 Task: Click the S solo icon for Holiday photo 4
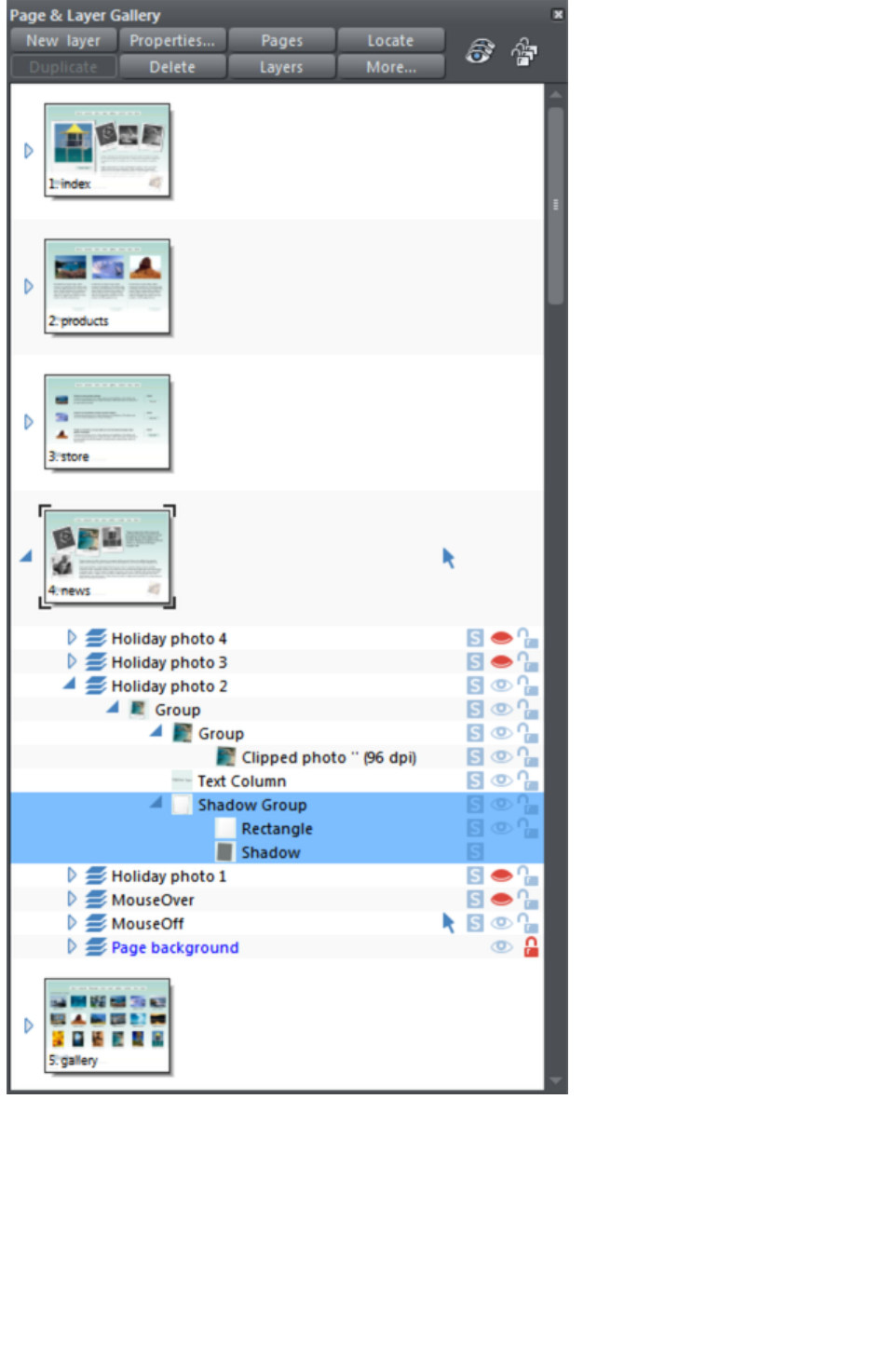click(x=475, y=638)
